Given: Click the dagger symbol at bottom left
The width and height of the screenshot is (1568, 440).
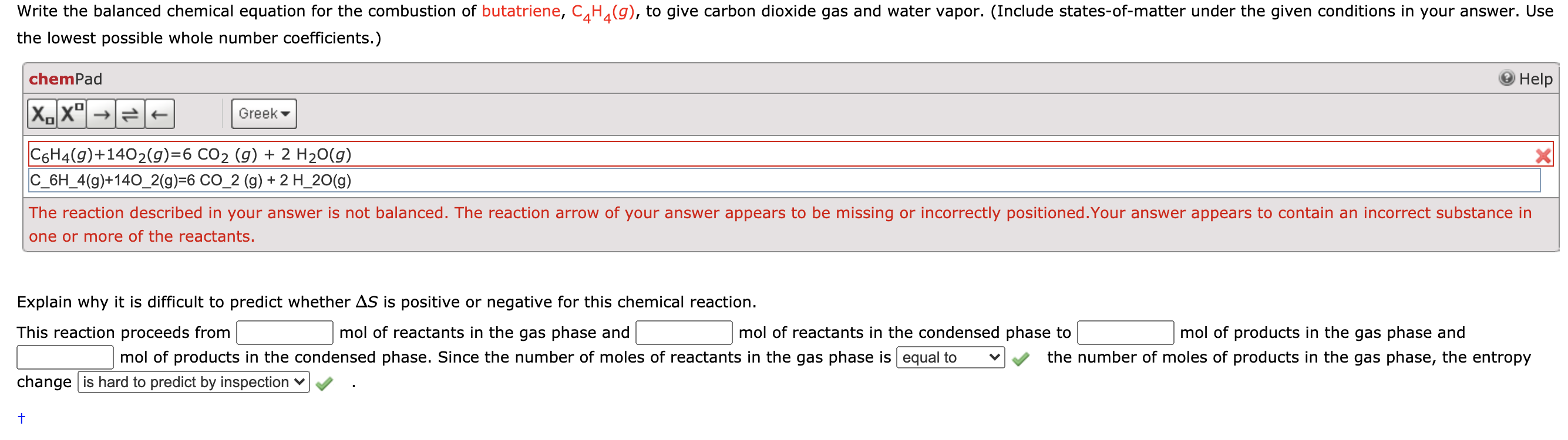Looking at the screenshot, I should [x=21, y=418].
